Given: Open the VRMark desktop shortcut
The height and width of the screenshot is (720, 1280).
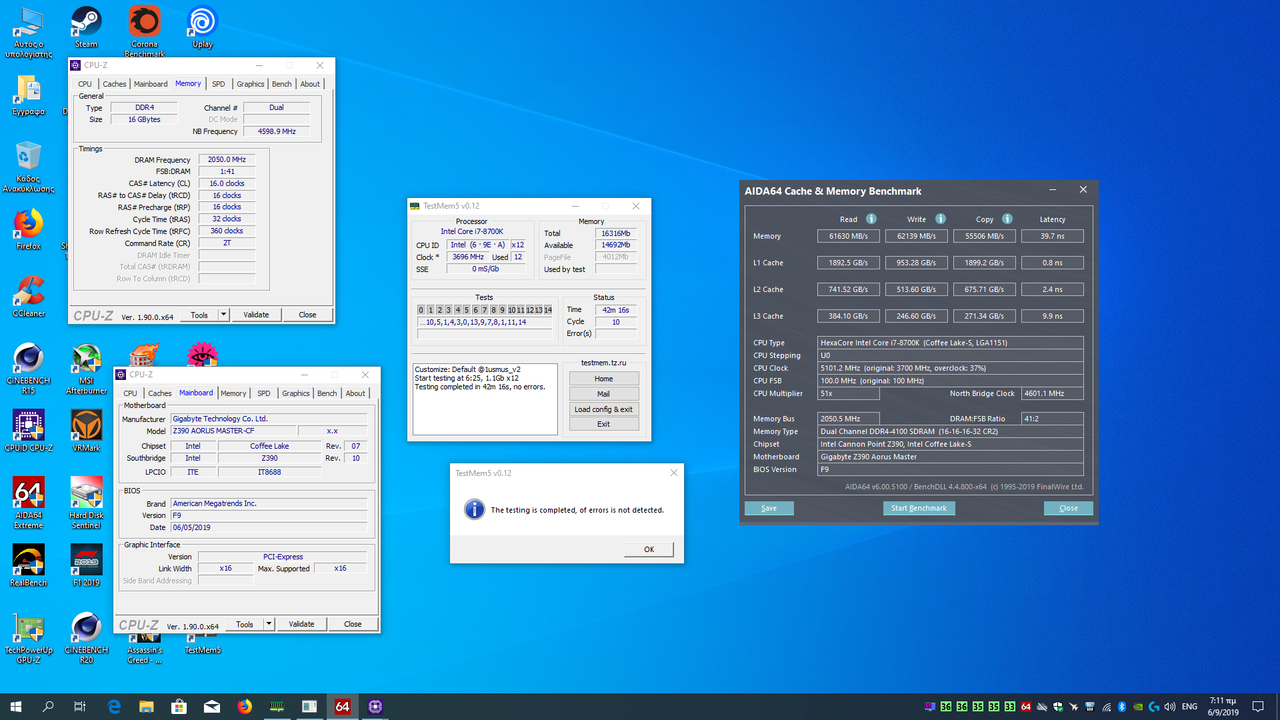Looking at the screenshot, I should tap(86, 430).
